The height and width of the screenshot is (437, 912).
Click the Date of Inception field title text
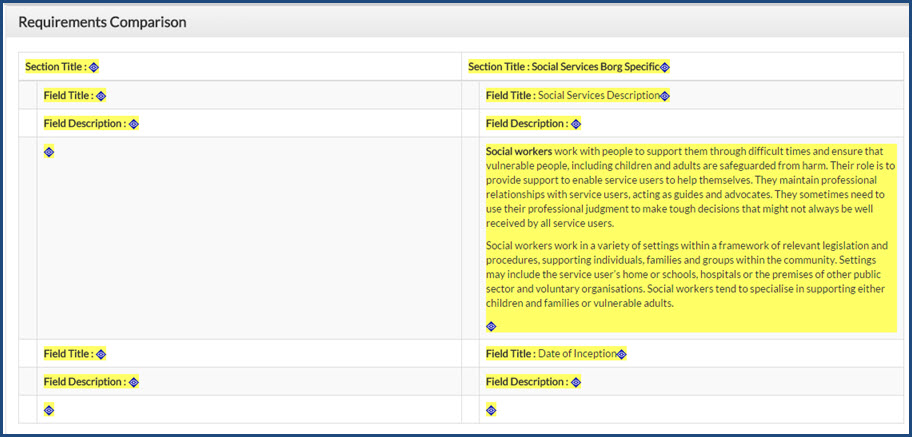577,354
